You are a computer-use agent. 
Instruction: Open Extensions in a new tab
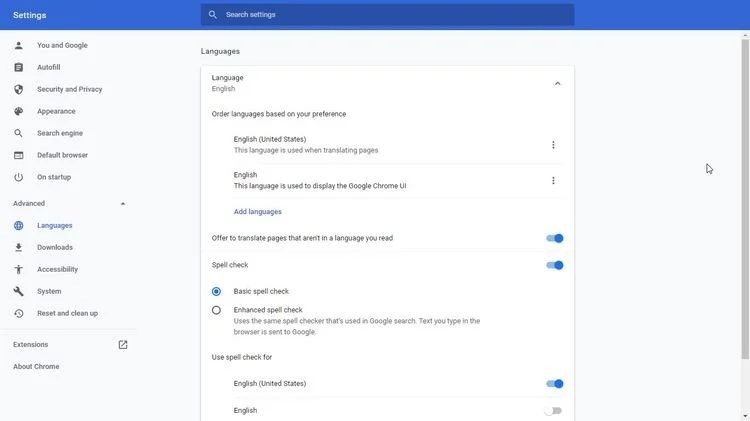pos(123,345)
